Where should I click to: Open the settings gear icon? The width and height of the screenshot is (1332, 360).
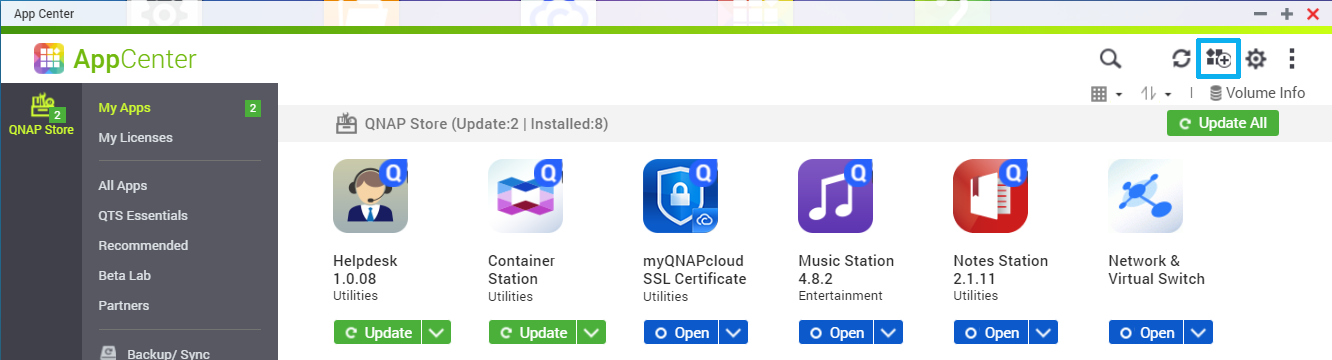pos(1255,59)
